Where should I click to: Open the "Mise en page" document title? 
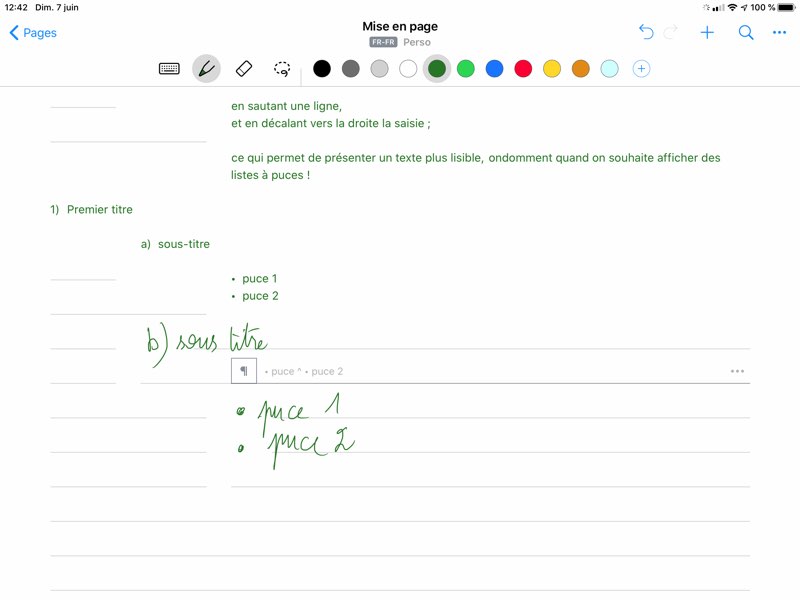pyautogui.click(x=400, y=26)
